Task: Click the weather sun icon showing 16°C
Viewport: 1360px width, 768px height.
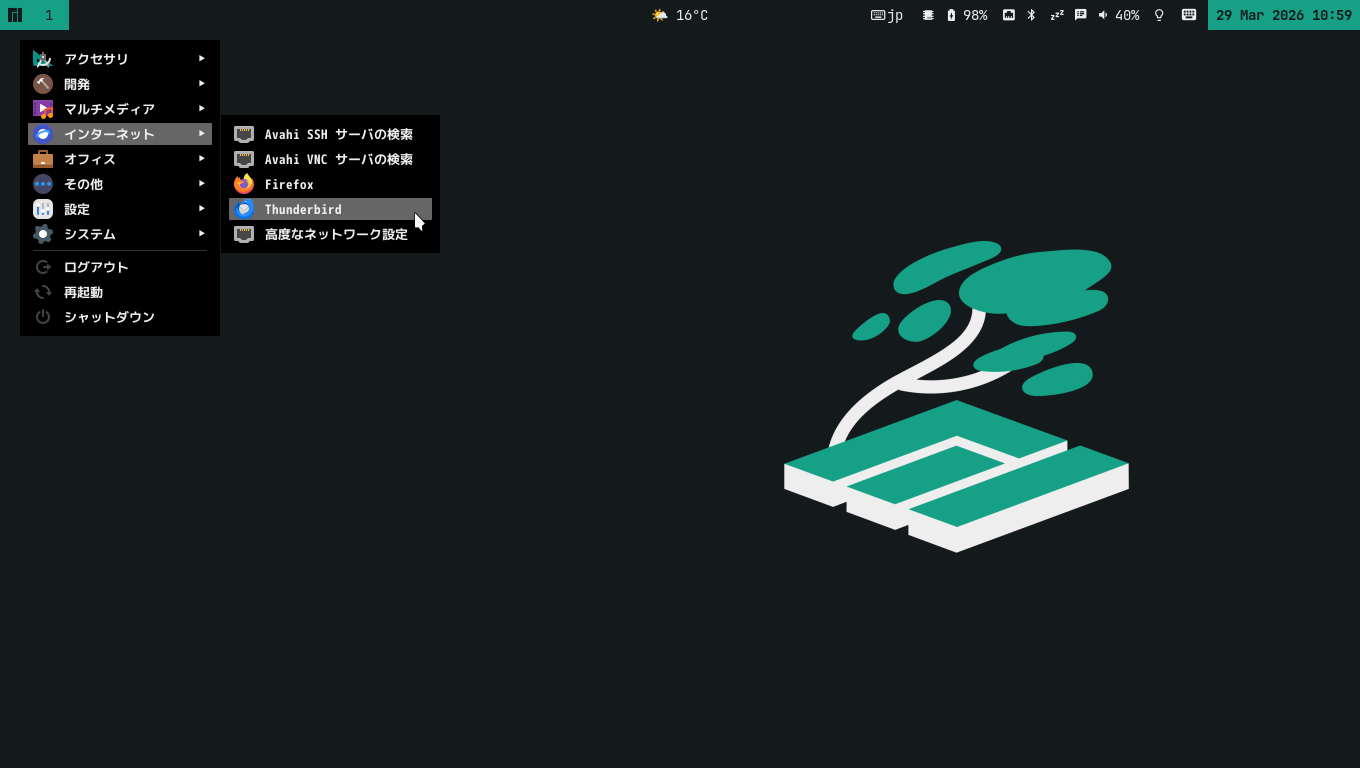Action: coord(659,15)
